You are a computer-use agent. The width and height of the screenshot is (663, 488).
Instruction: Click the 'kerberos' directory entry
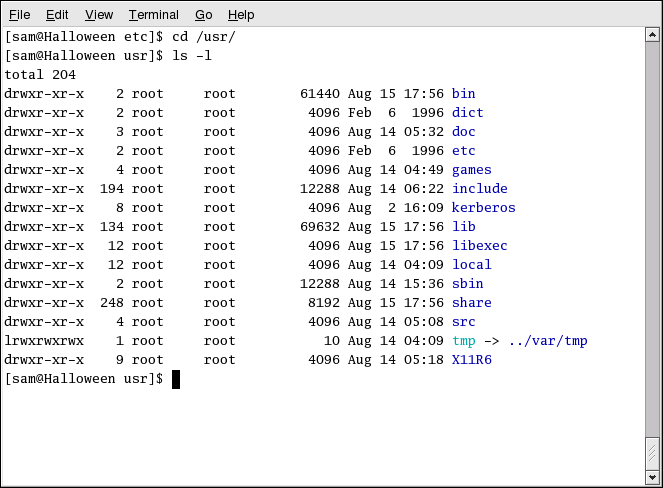(x=484, y=208)
